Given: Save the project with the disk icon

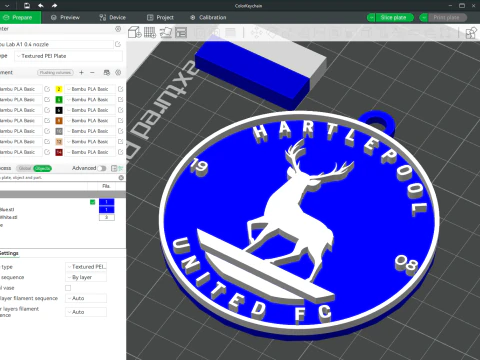Looking at the screenshot, I should click(27, 6).
